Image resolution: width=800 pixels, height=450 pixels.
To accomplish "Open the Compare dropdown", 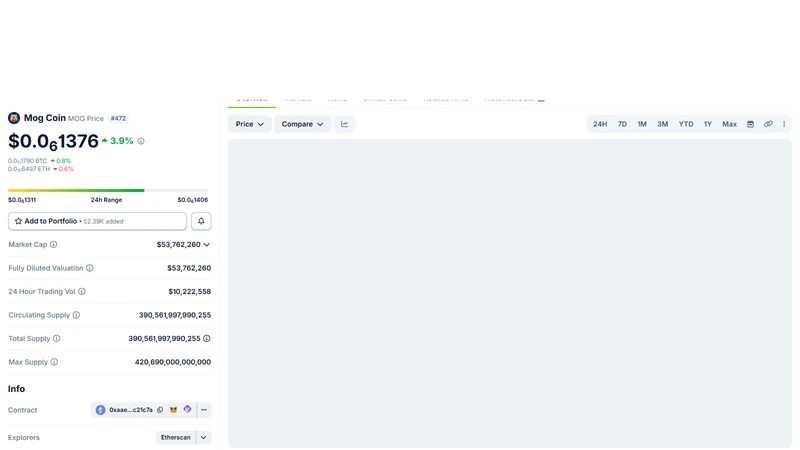I will pyautogui.click(x=303, y=124).
